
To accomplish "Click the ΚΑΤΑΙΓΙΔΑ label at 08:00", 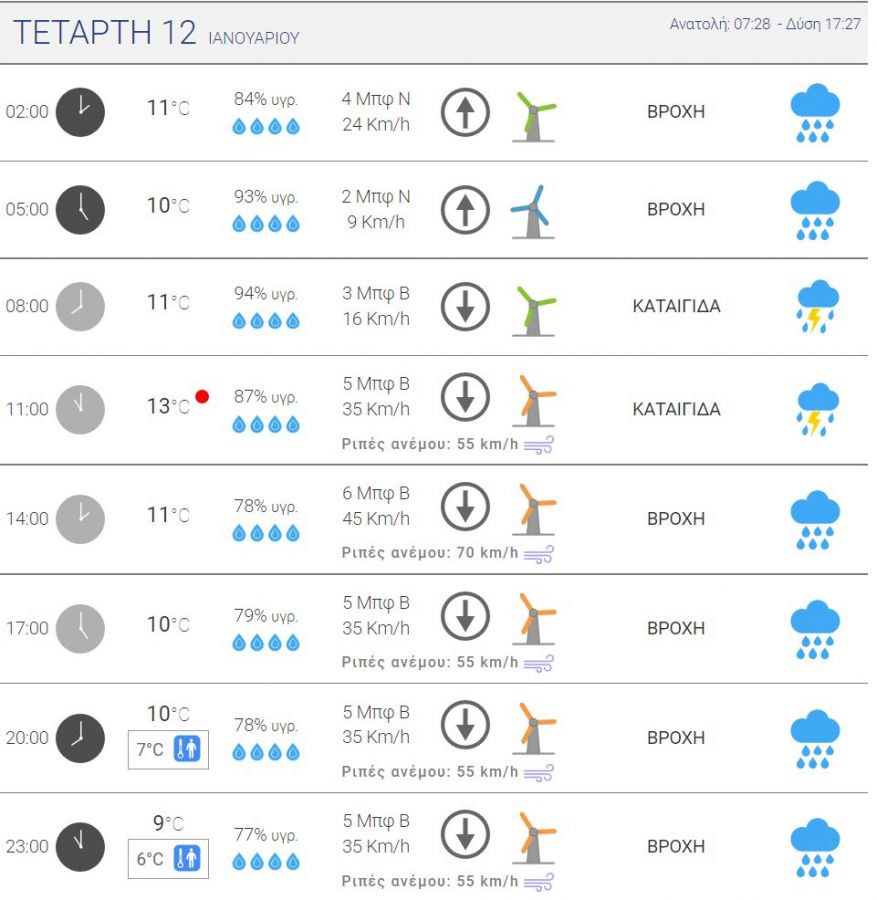I will coord(676,306).
